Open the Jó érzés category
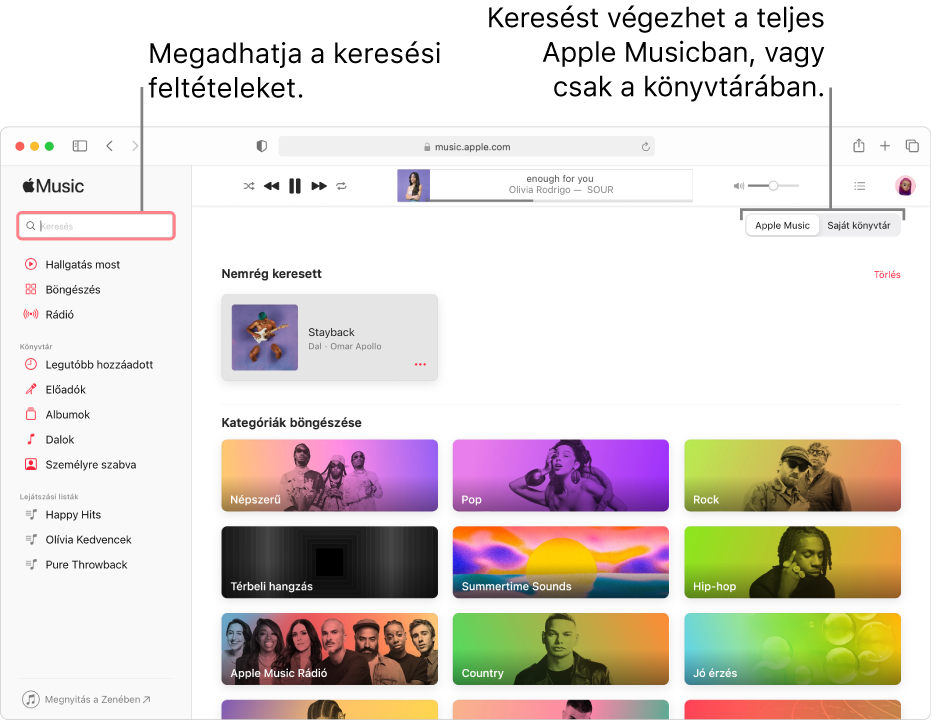The width and height of the screenshot is (931, 721). (792, 649)
